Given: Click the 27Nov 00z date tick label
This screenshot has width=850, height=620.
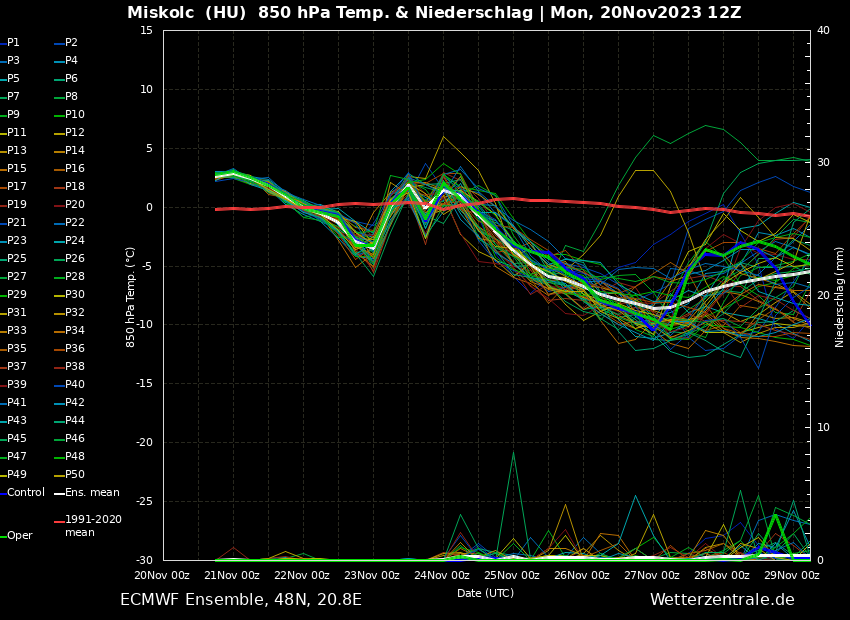Looking at the screenshot, I should click(x=652, y=575).
